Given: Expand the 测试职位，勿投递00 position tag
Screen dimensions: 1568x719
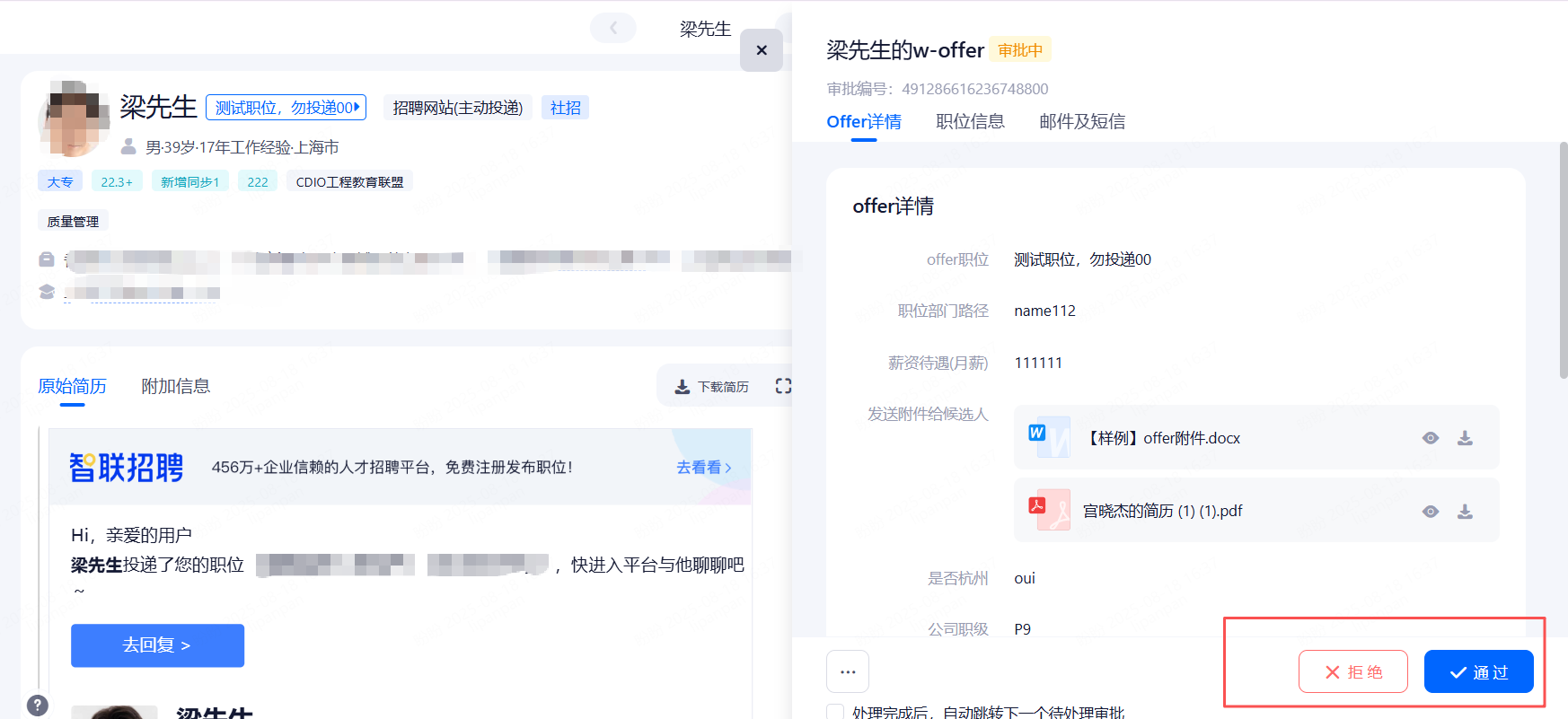Looking at the screenshot, I should 286,108.
